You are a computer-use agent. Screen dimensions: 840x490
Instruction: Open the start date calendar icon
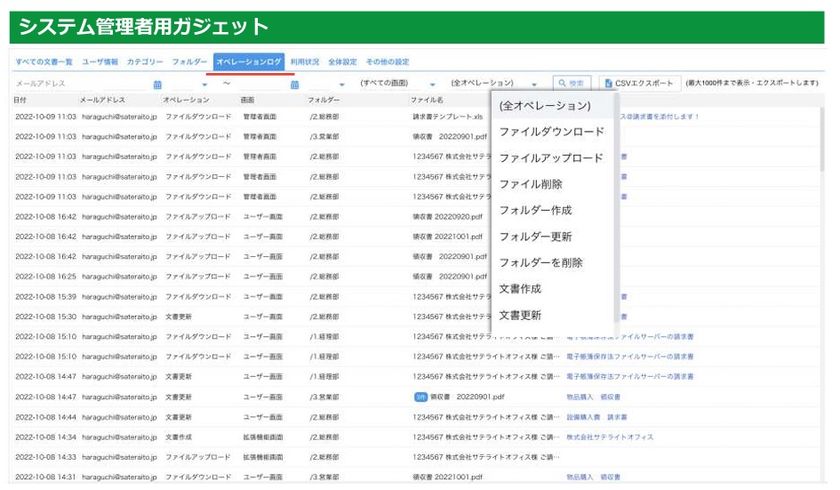pos(158,84)
